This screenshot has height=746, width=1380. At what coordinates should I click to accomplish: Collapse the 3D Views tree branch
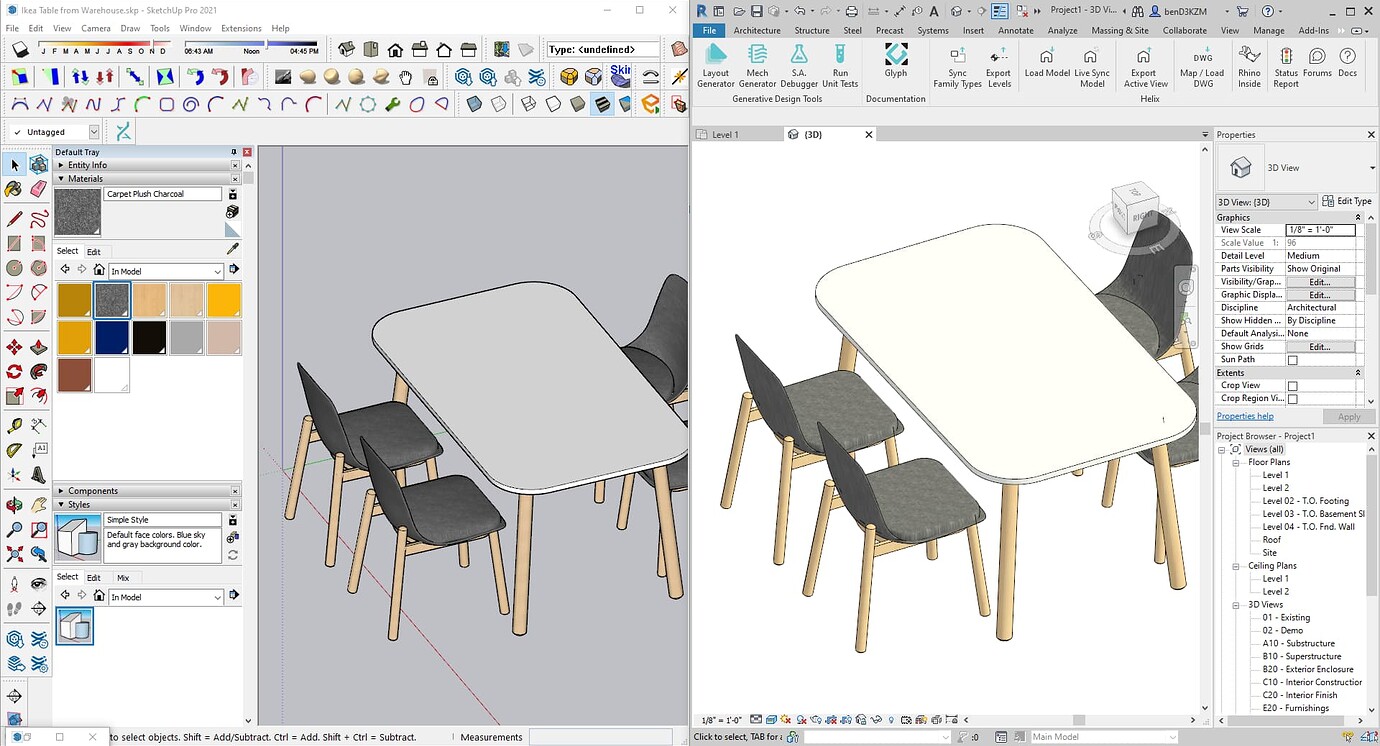1236,604
